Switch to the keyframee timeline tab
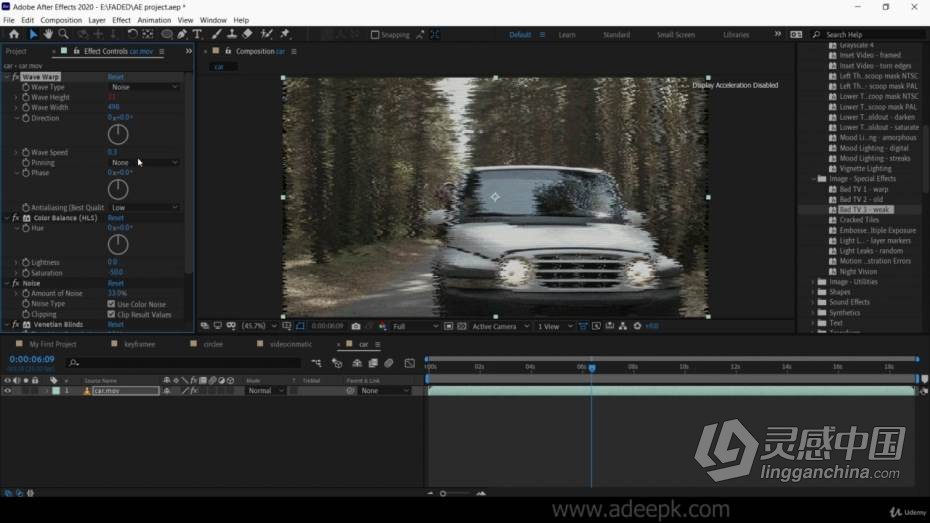Image resolution: width=930 pixels, height=523 pixels. pos(139,344)
